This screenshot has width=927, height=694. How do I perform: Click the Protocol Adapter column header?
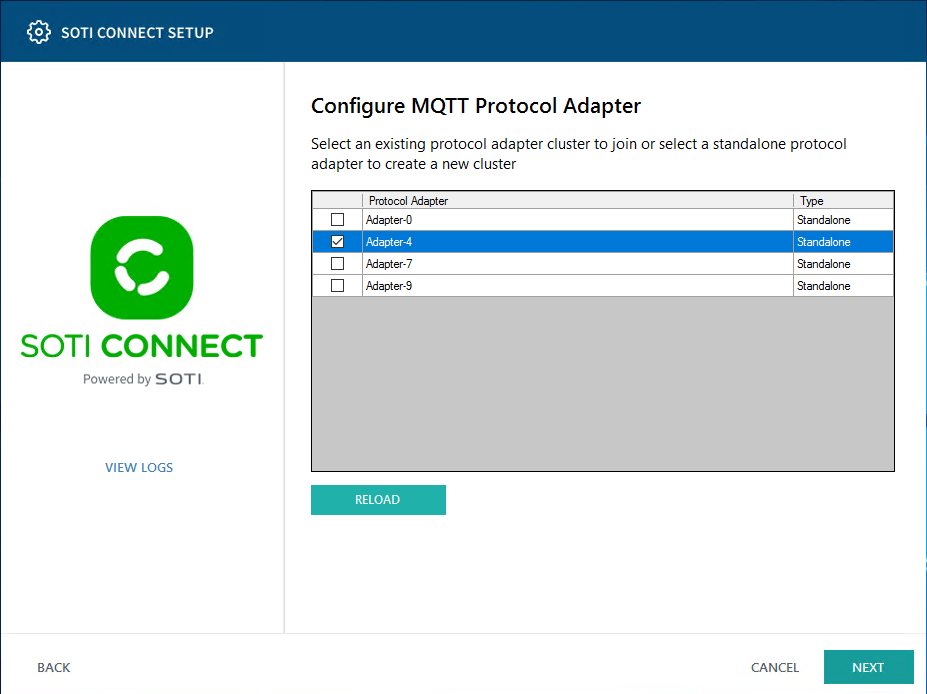[x=578, y=200]
